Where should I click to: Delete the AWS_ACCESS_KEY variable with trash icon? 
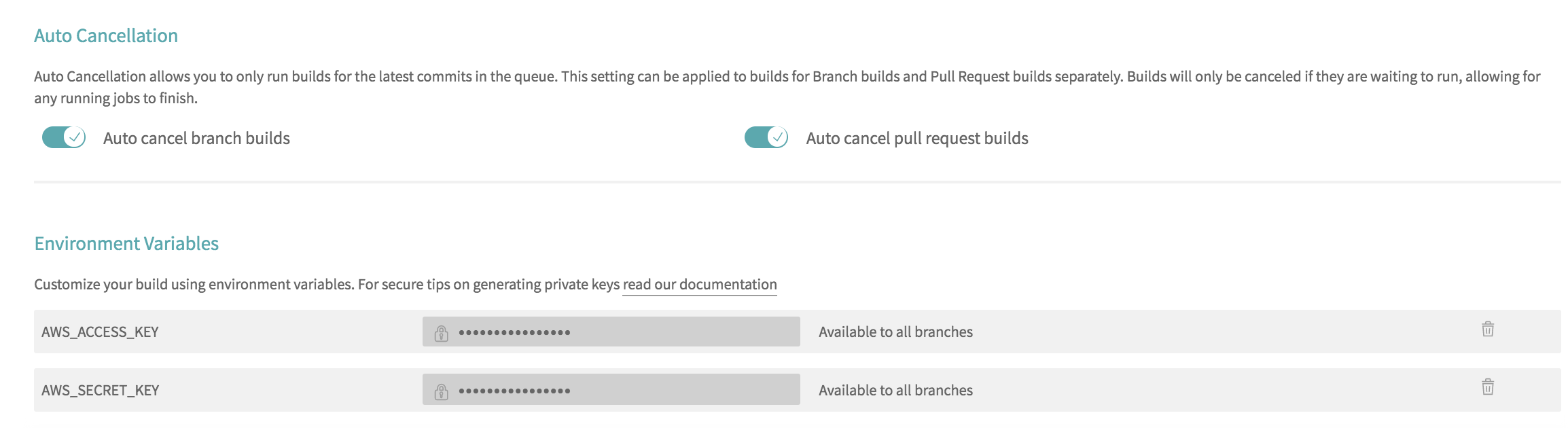tap(1487, 329)
